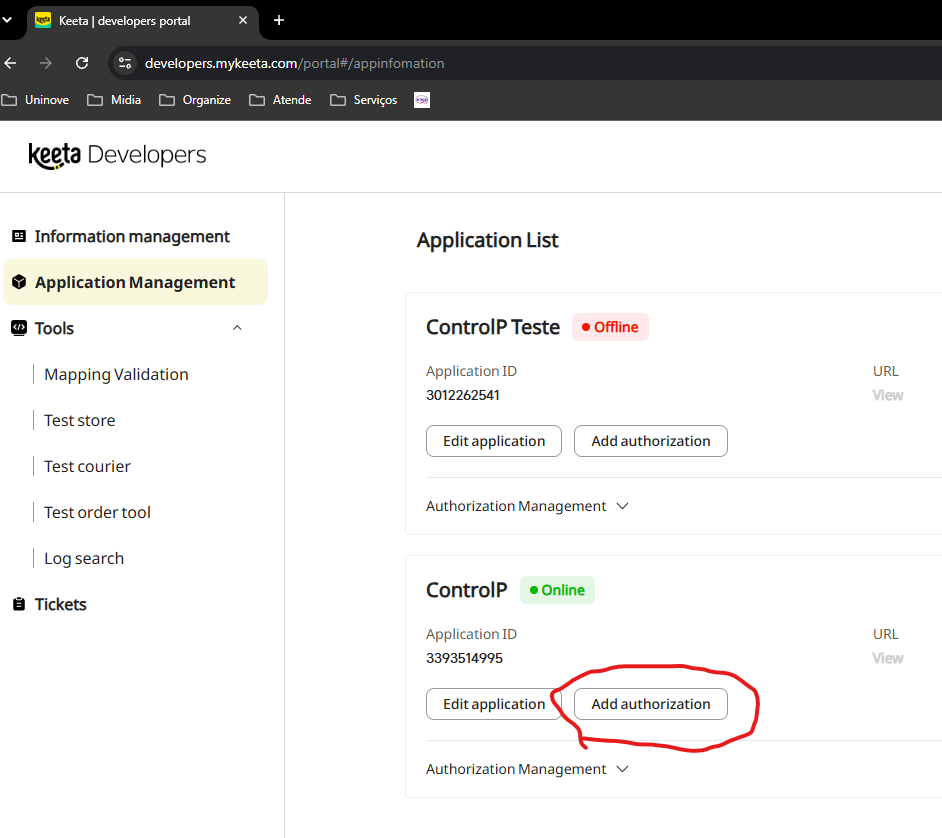Click the Application List heading
This screenshot has width=942, height=838.
point(488,240)
